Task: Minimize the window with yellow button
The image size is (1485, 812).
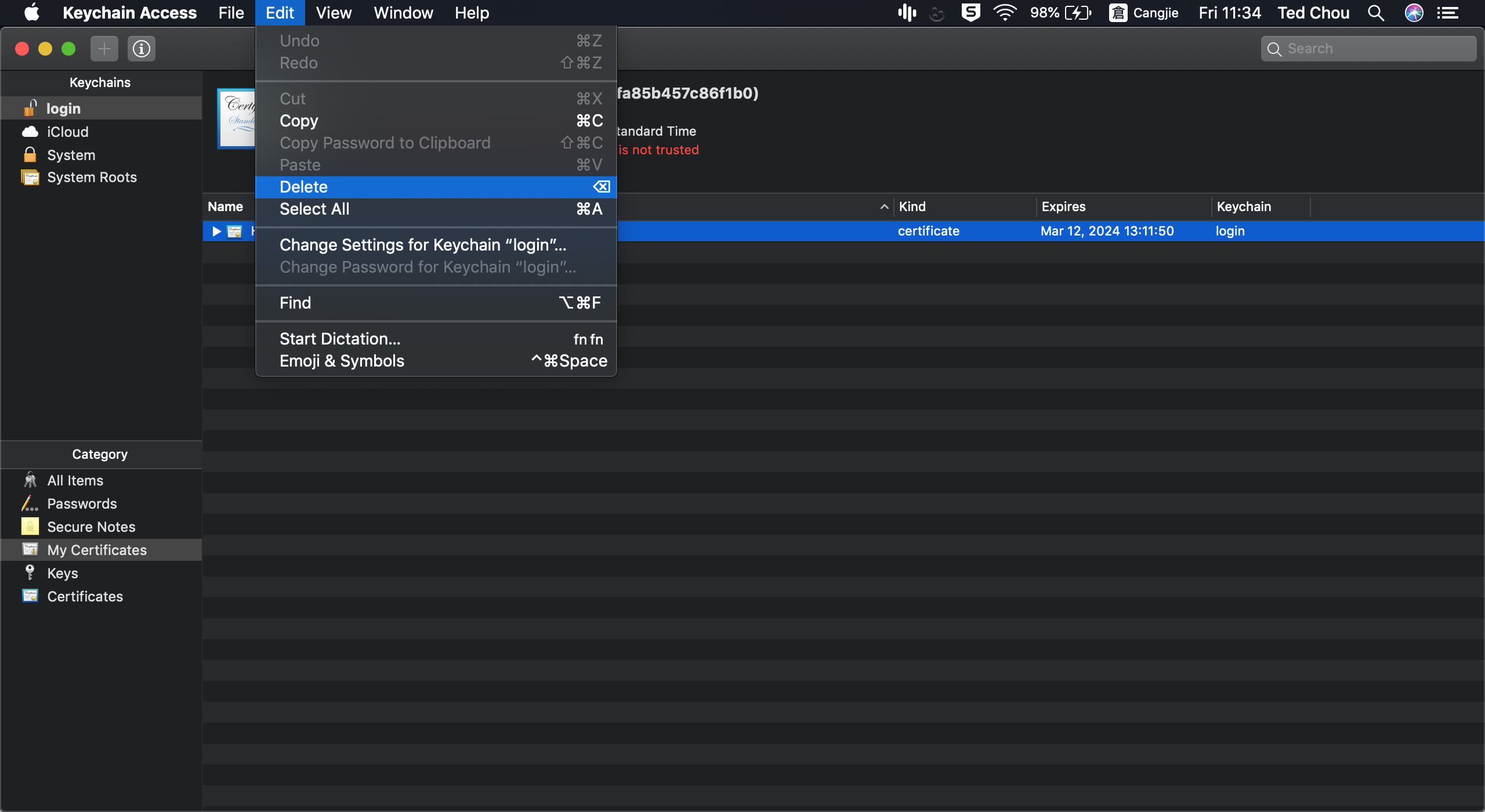Action: pos(45,49)
